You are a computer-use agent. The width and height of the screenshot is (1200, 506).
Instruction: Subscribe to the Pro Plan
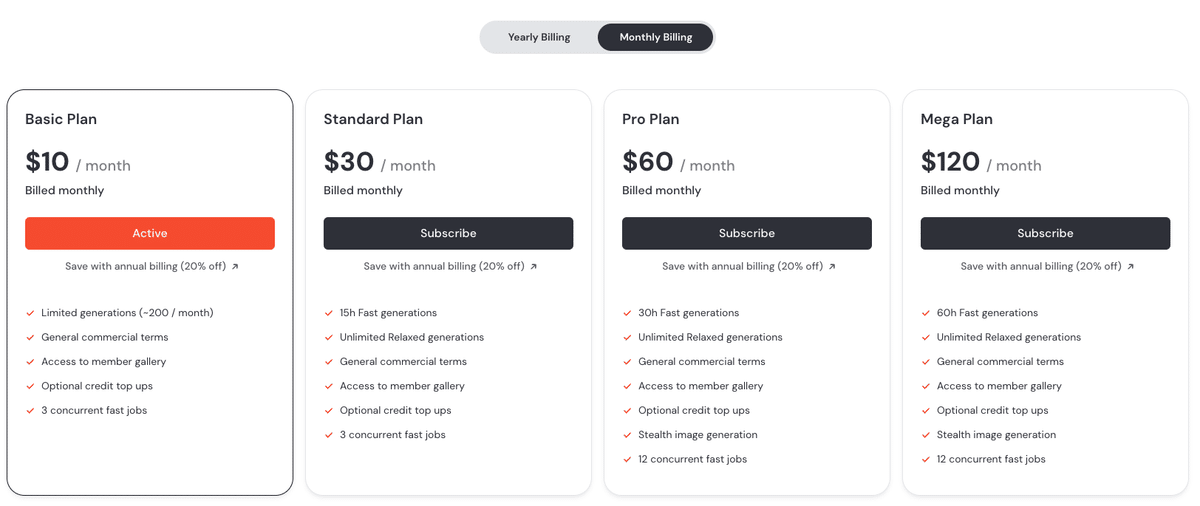[747, 233]
